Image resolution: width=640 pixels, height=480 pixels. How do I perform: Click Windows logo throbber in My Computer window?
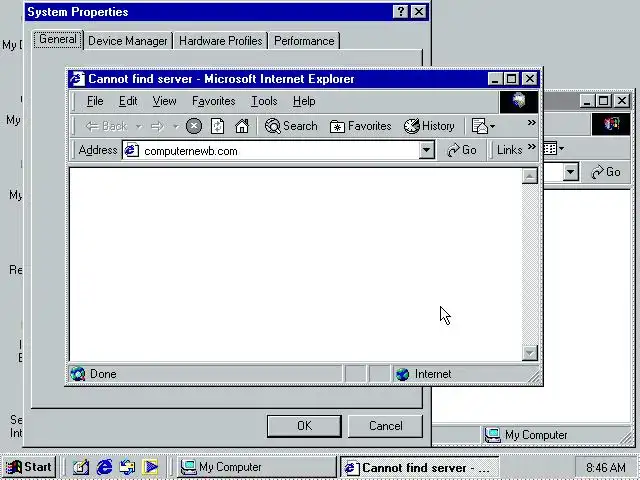[x=611, y=124]
